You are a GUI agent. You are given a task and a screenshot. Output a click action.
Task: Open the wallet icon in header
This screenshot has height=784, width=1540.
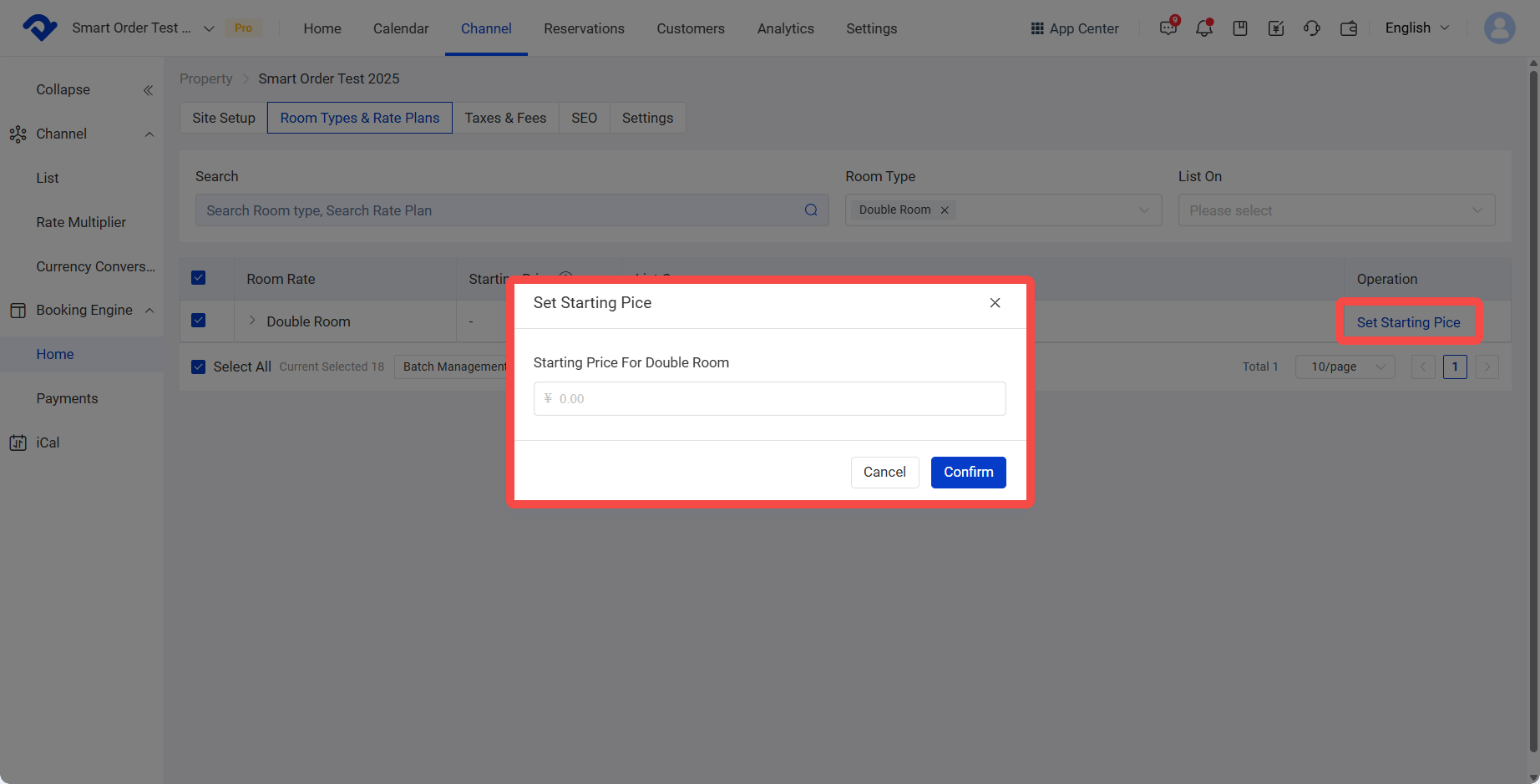(1349, 28)
